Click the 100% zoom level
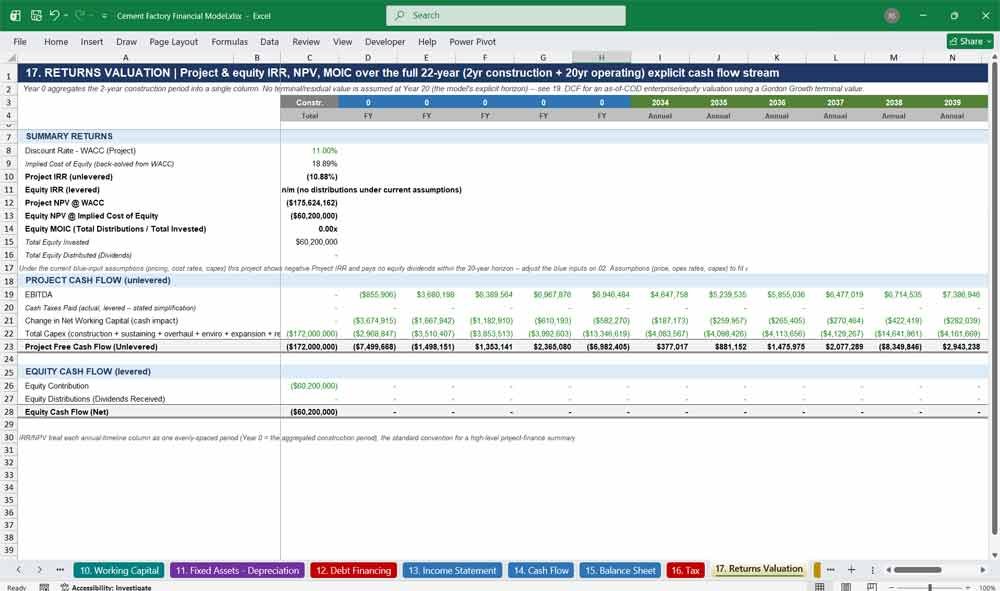Image resolution: width=1000 pixels, height=591 pixels. [987, 587]
